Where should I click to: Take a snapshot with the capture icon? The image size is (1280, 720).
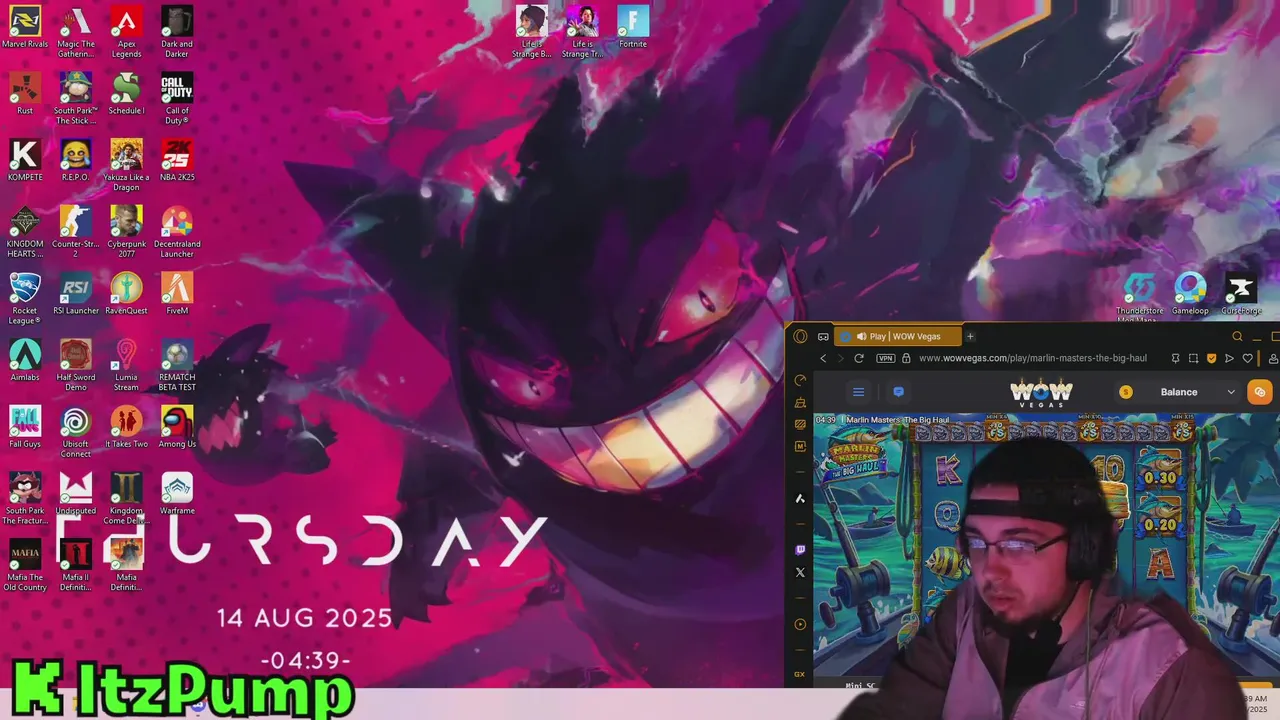click(1193, 358)
